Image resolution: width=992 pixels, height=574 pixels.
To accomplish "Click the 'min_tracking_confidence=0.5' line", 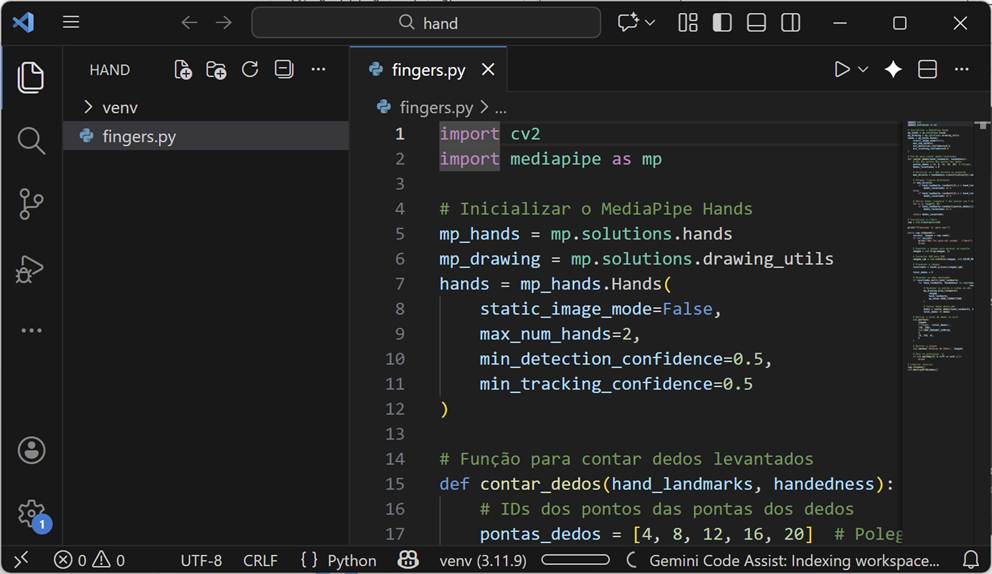I will [616, 384].
